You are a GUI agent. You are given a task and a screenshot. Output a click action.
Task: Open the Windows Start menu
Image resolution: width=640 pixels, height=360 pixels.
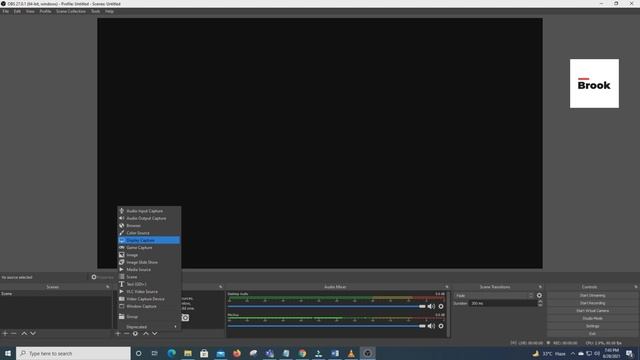pos(8,353)
